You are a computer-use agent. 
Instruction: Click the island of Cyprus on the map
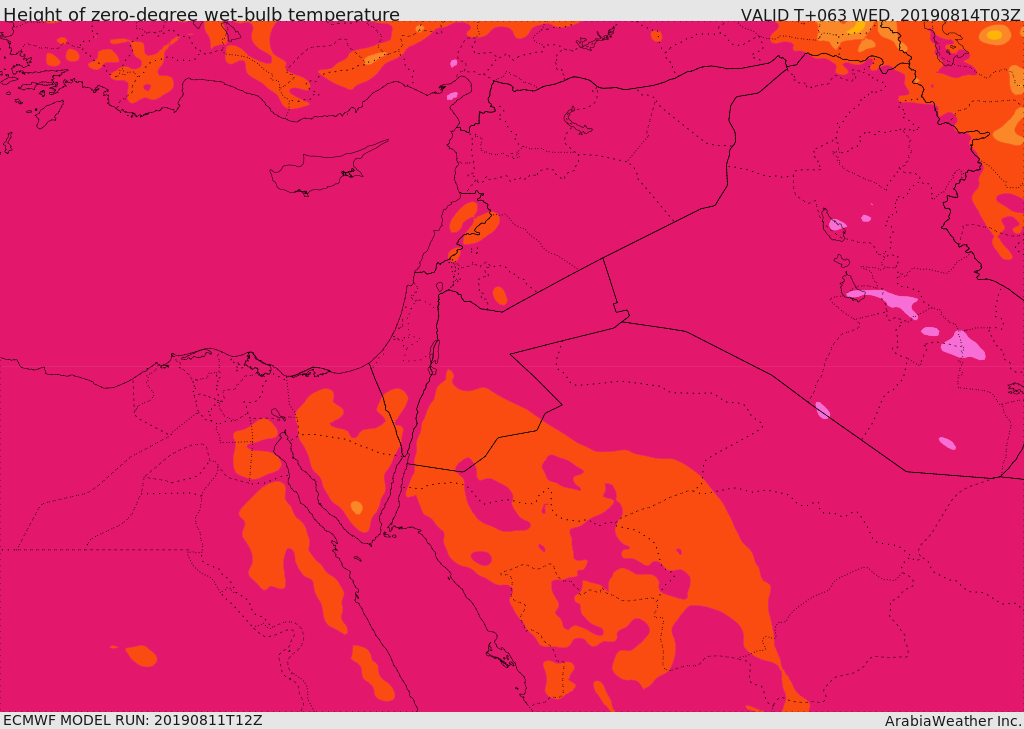(x=327, y=169)
